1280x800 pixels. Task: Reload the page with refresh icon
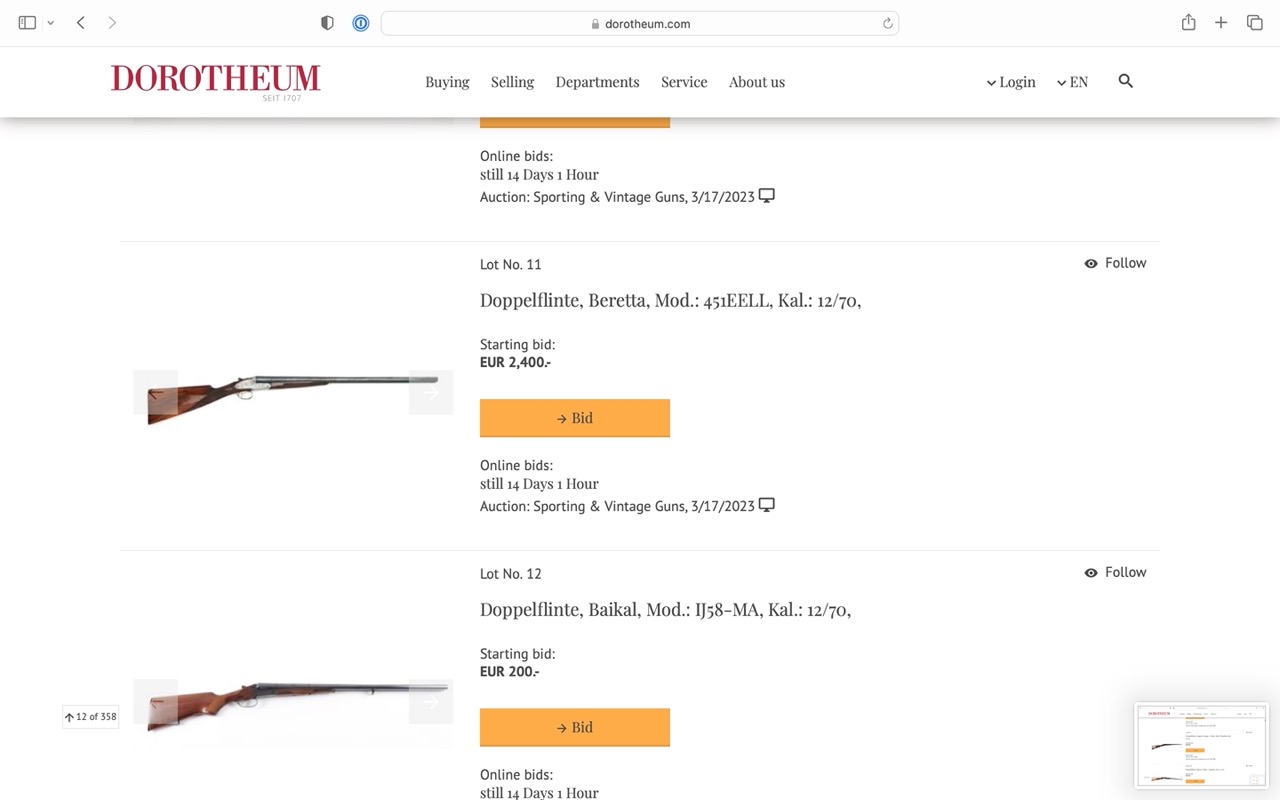coord(887,24)
